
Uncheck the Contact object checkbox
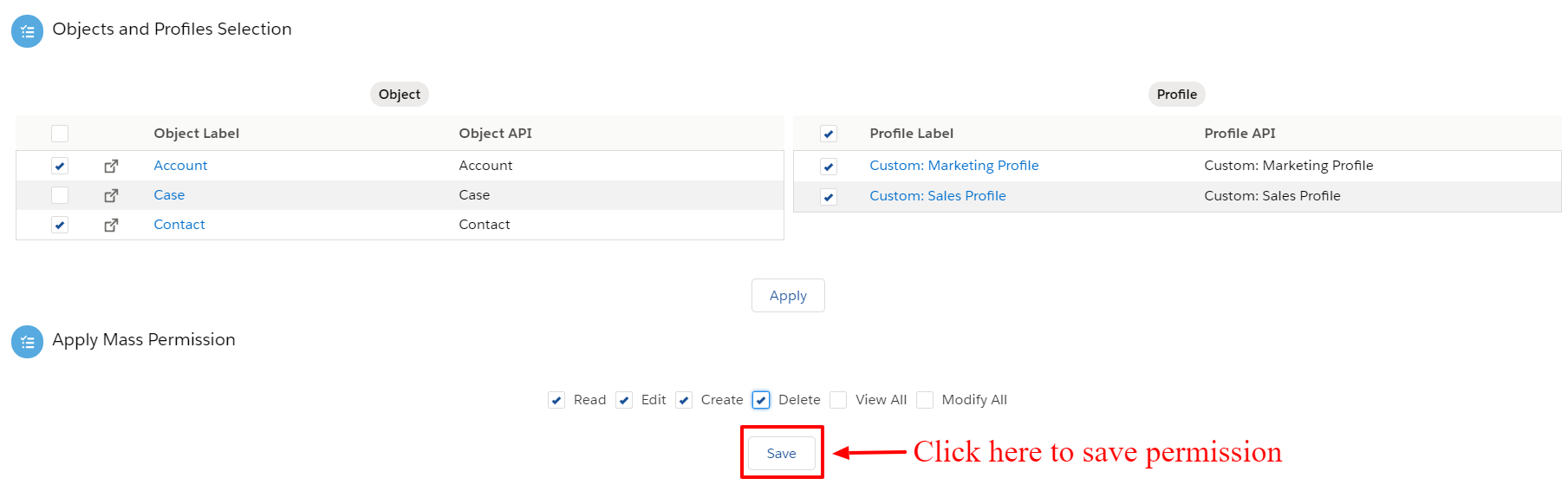[60, 225]
